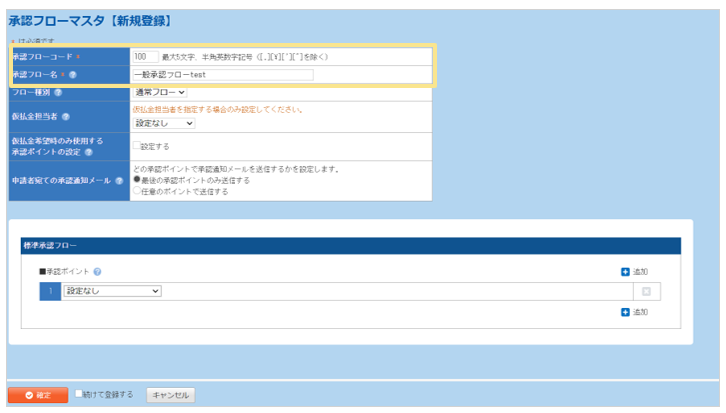Click upper 追加 plus icon above approval row
The image size is (726, 413).
(x=625, y=272)
